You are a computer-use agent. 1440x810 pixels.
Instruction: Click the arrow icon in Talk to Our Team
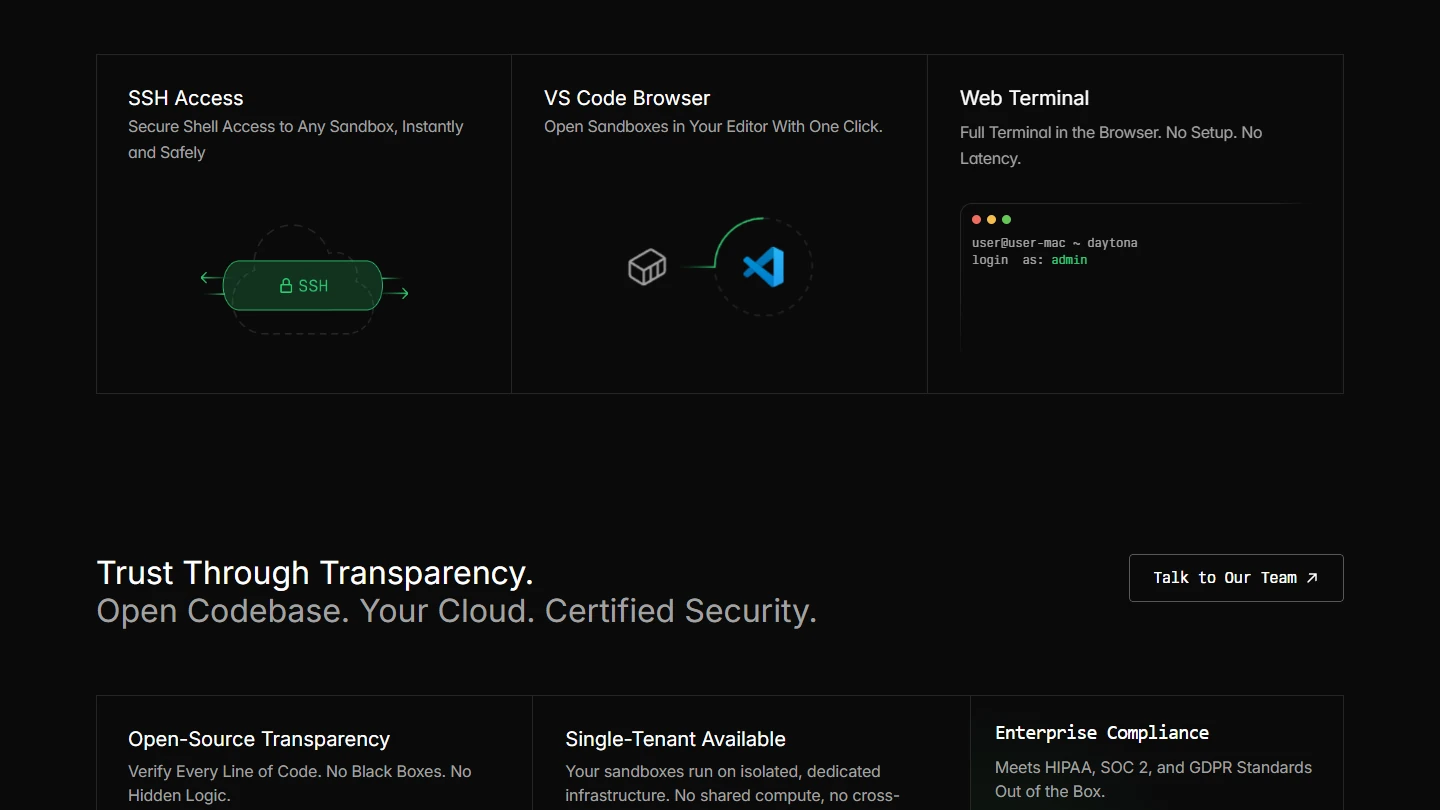(x=1313, y=578)
